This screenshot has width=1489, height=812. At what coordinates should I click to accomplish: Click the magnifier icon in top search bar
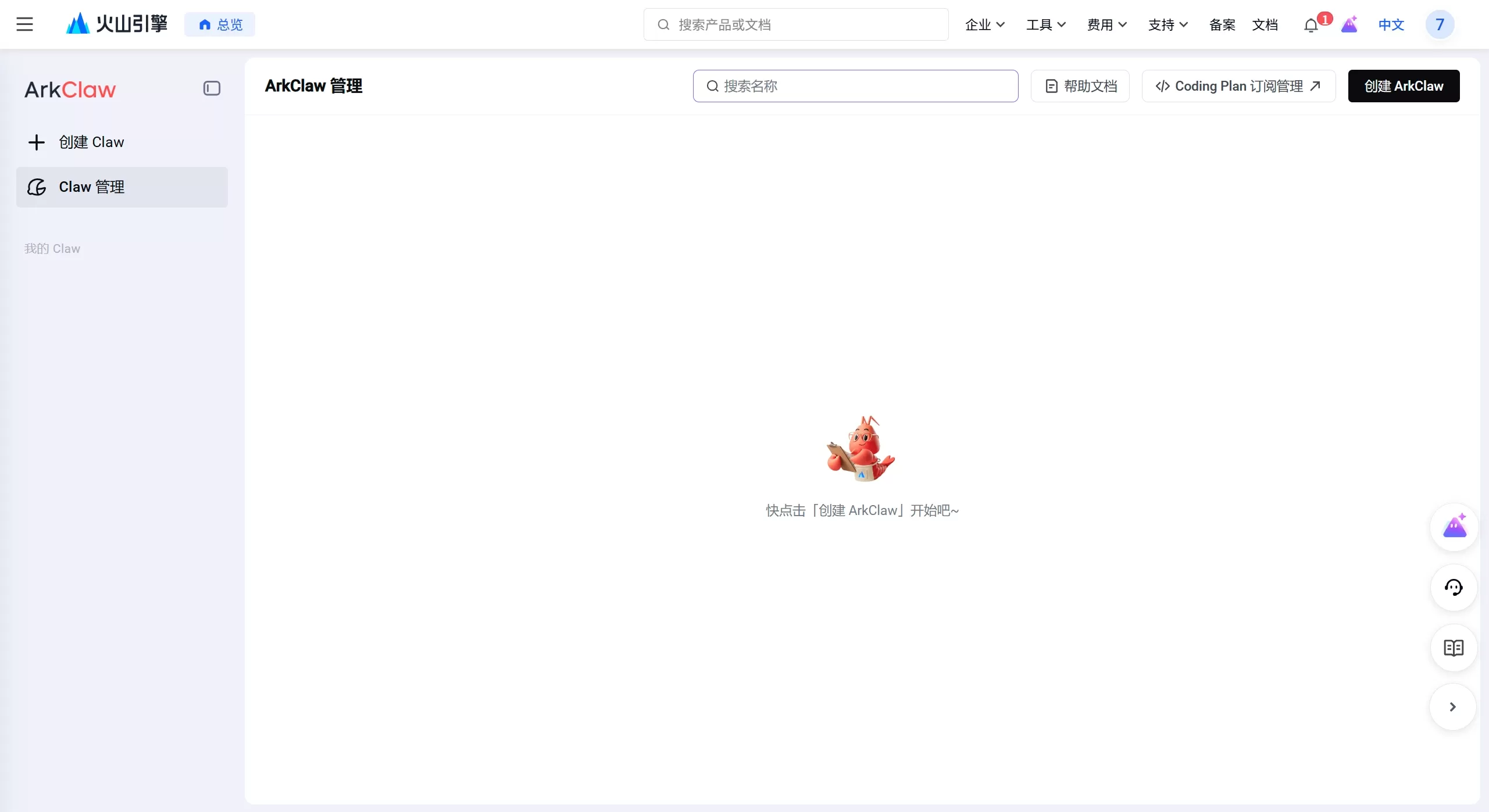click(x=663, y=24)
